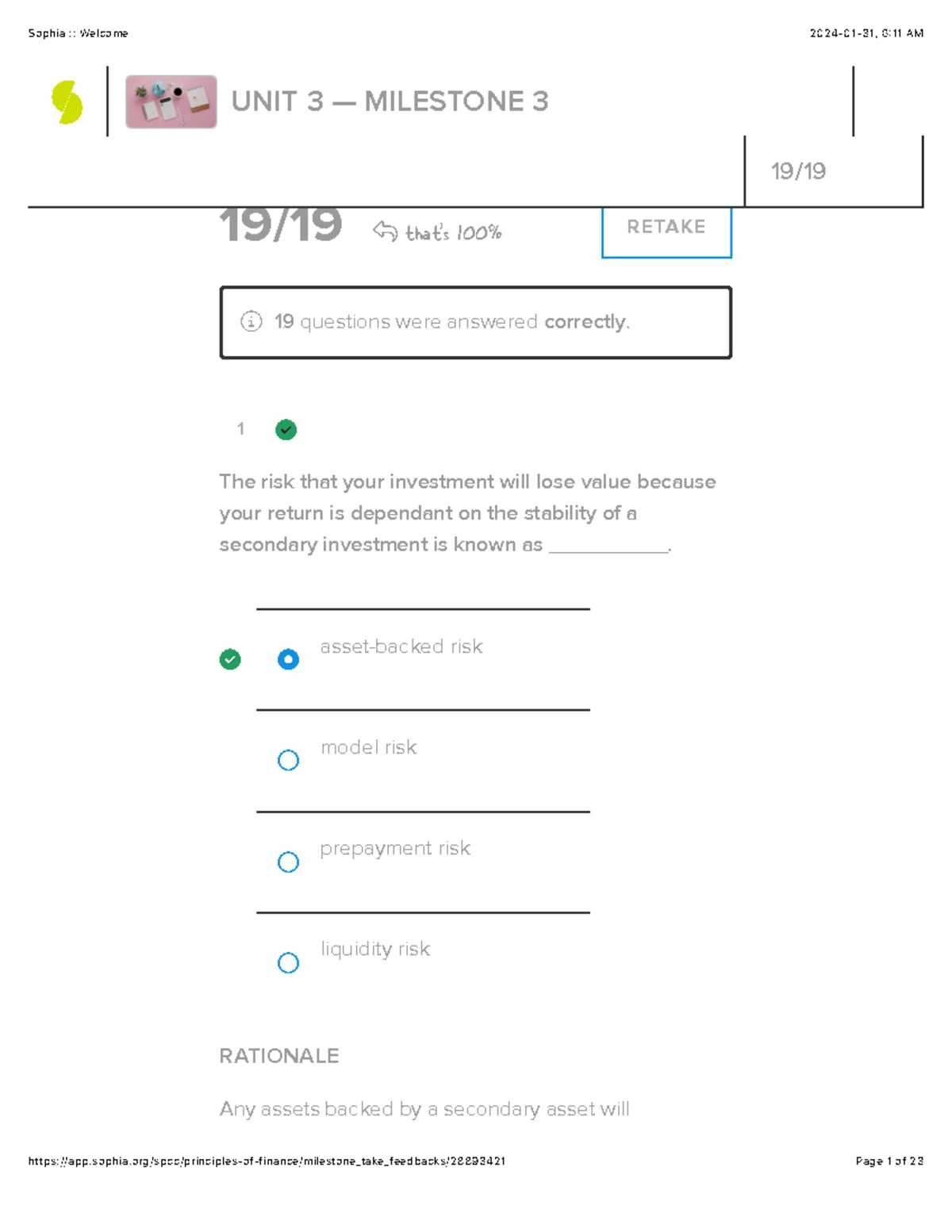Image resolution: width=952 pixels, height=1232 pixels.
Task: Click the green correct-answer checkmark beside asset-backed risk
Action: tap(230, 659)
